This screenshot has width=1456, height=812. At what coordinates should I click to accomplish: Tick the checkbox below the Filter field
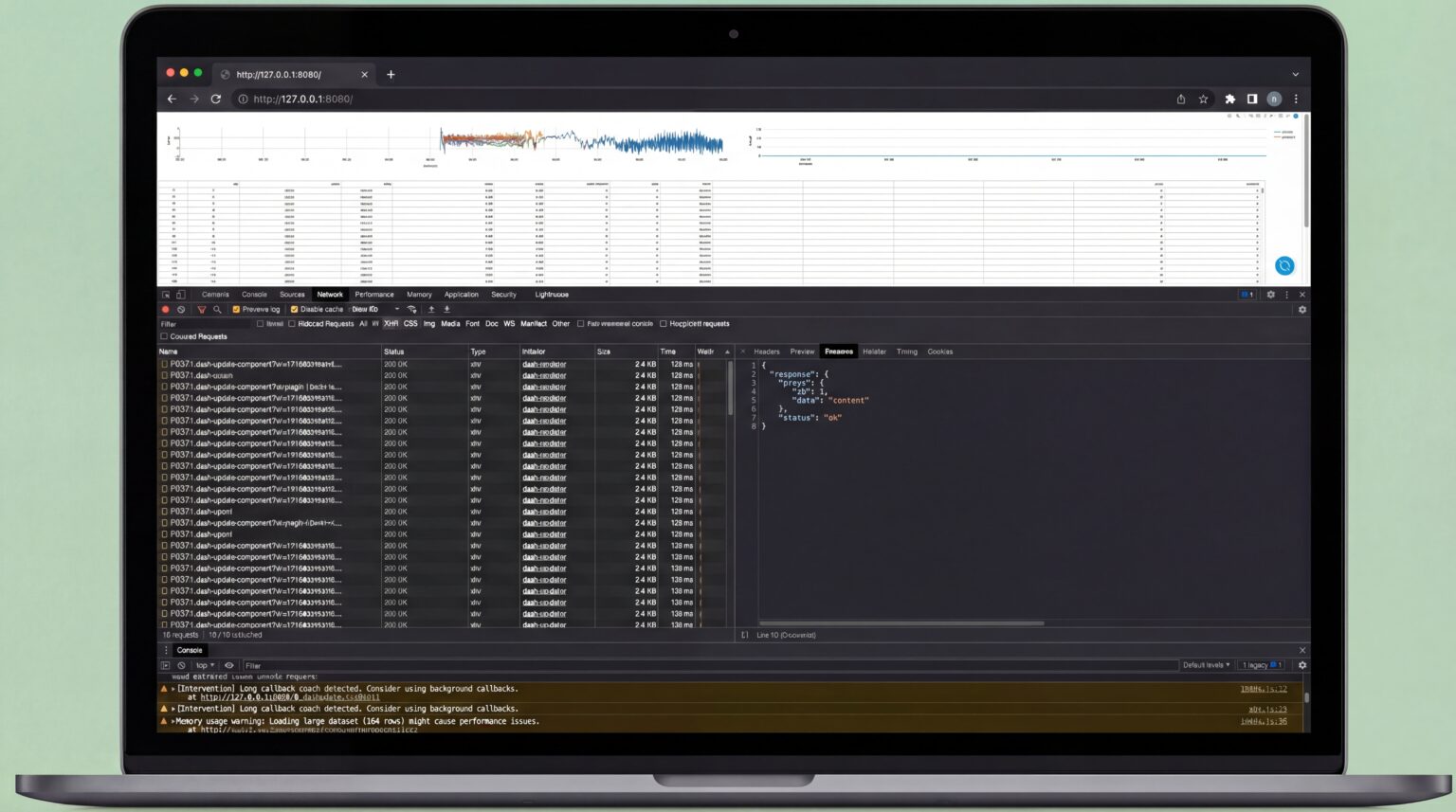[164, 336]
